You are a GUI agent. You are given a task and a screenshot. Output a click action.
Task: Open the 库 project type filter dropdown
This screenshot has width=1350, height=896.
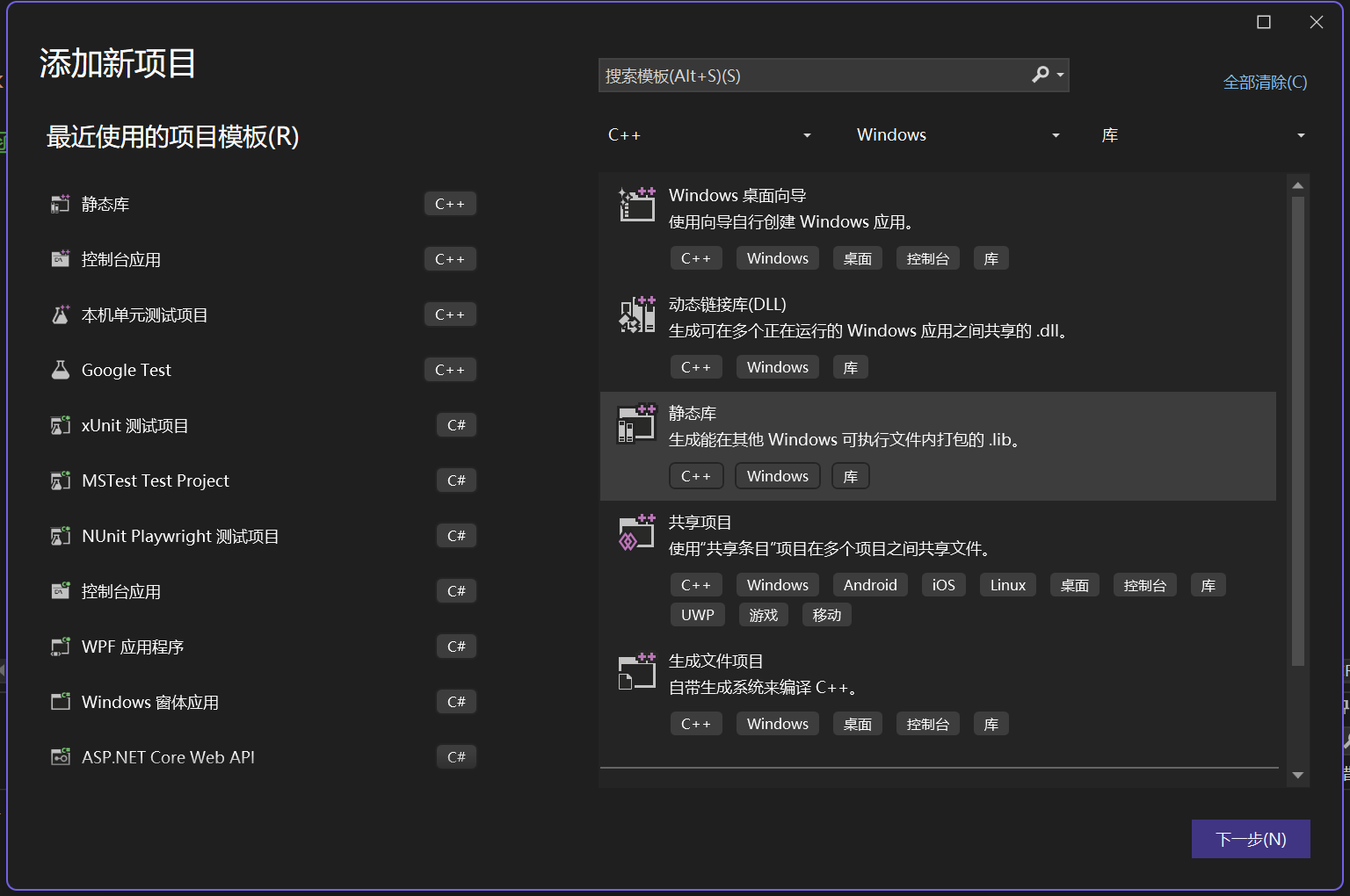1202,135
